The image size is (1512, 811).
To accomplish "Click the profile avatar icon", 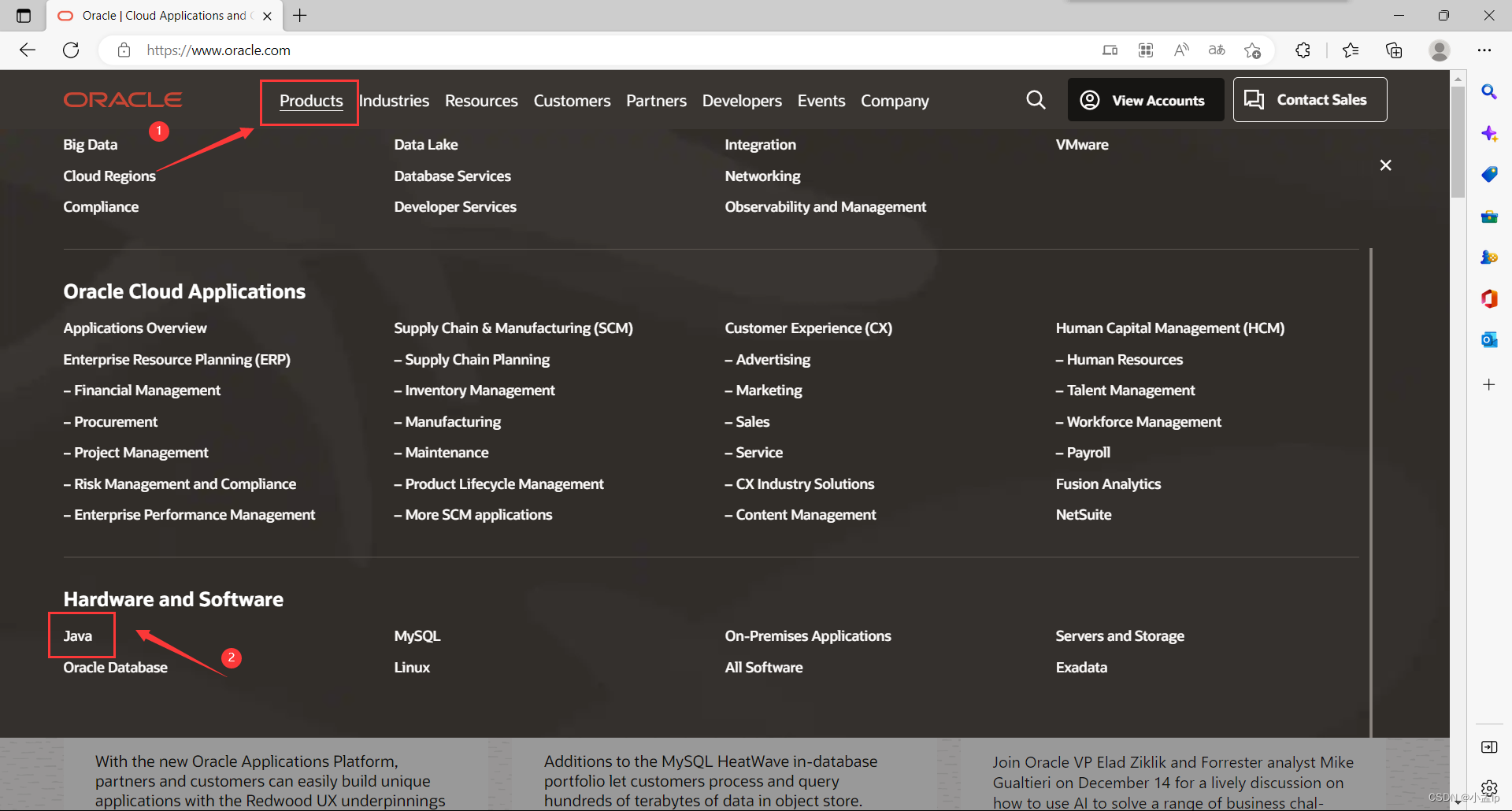I will coord(1440,50).
